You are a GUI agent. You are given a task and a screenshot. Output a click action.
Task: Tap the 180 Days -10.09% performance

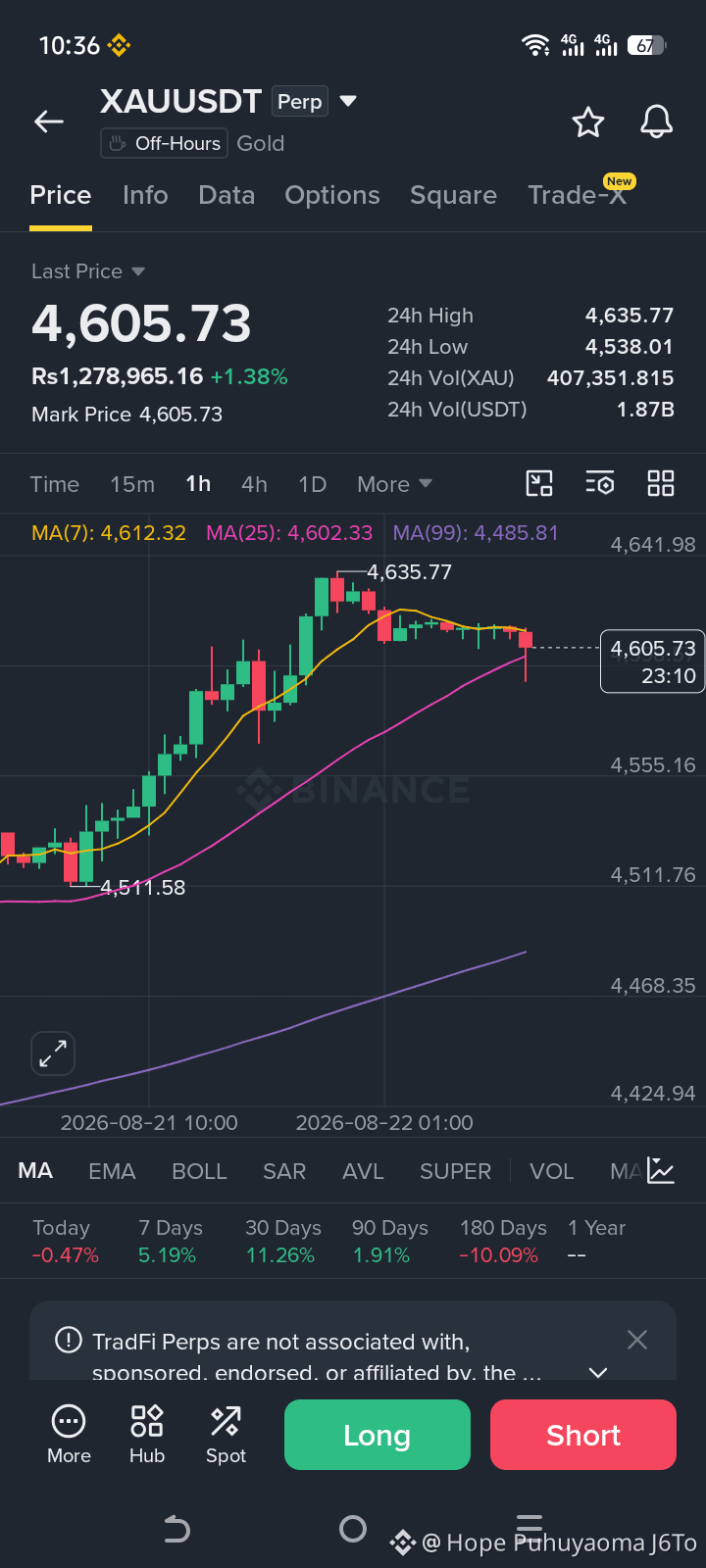point(503,1241)
